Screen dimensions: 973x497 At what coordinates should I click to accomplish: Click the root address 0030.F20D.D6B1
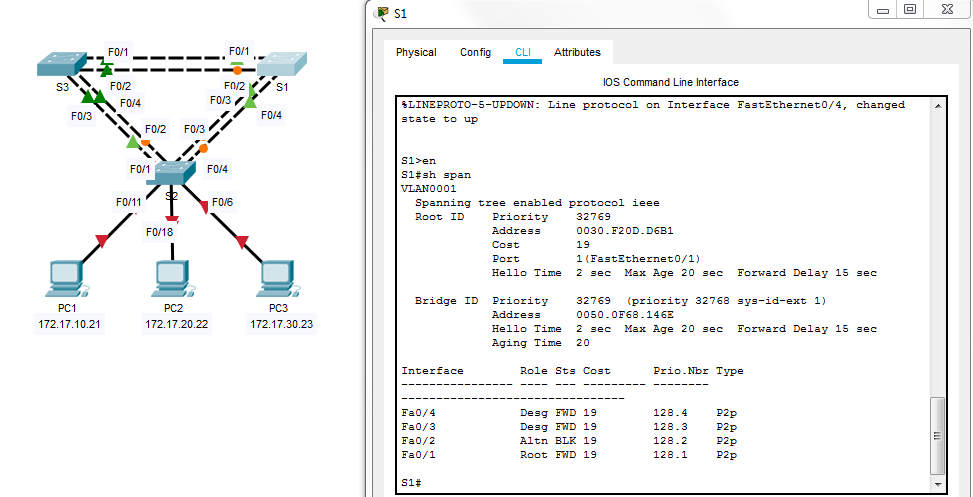tap(625, 231)
